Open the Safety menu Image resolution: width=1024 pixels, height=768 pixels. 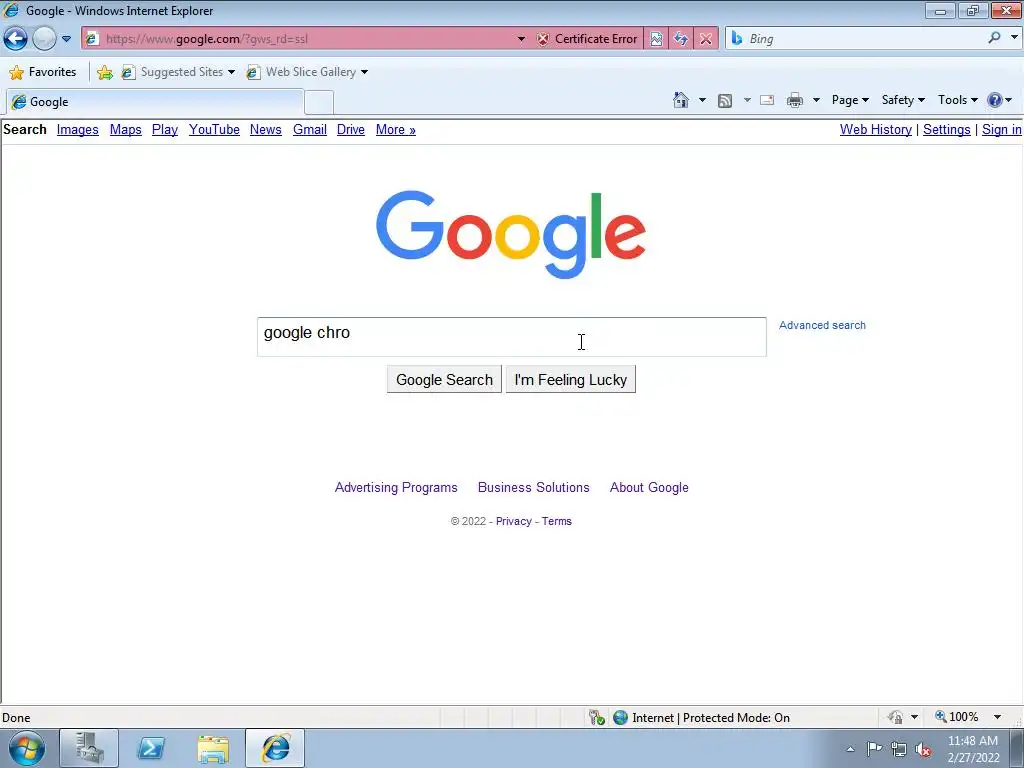click(903, 100)
